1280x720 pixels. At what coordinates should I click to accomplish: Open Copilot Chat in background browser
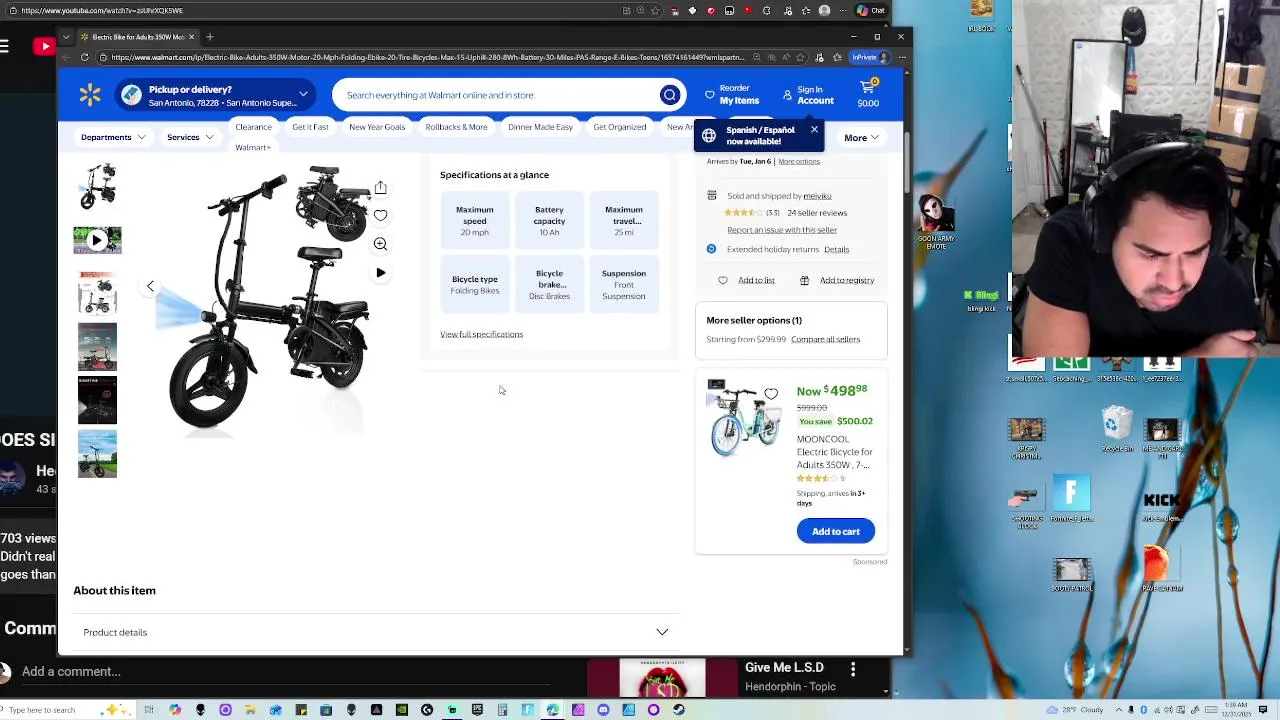tap(871, 10)
